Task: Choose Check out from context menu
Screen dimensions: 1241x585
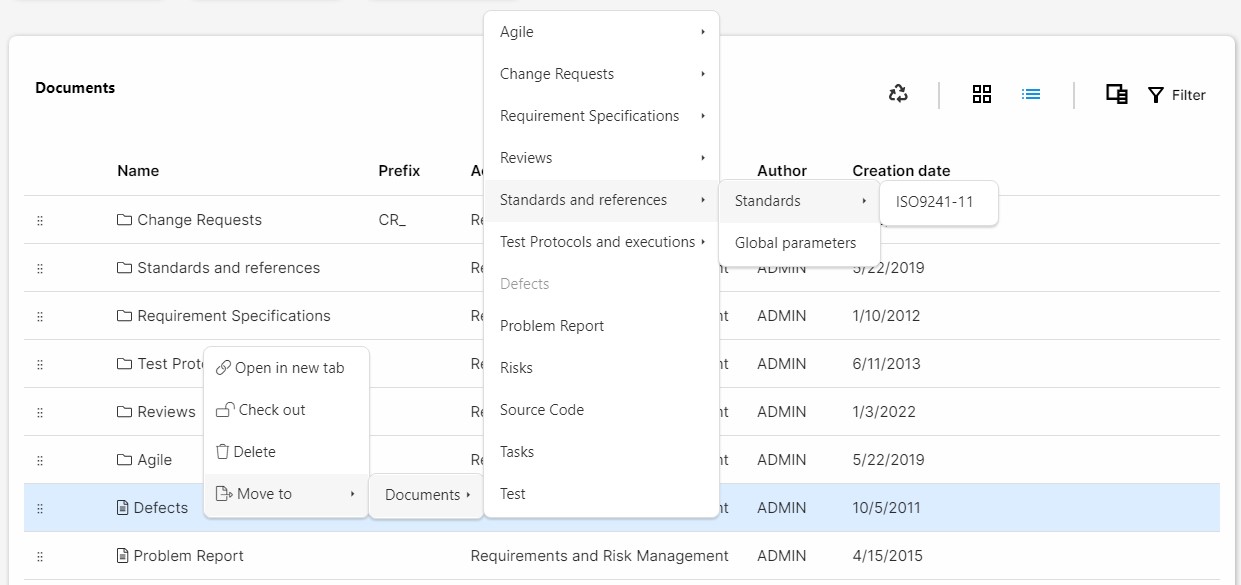Action: (271, 410)
